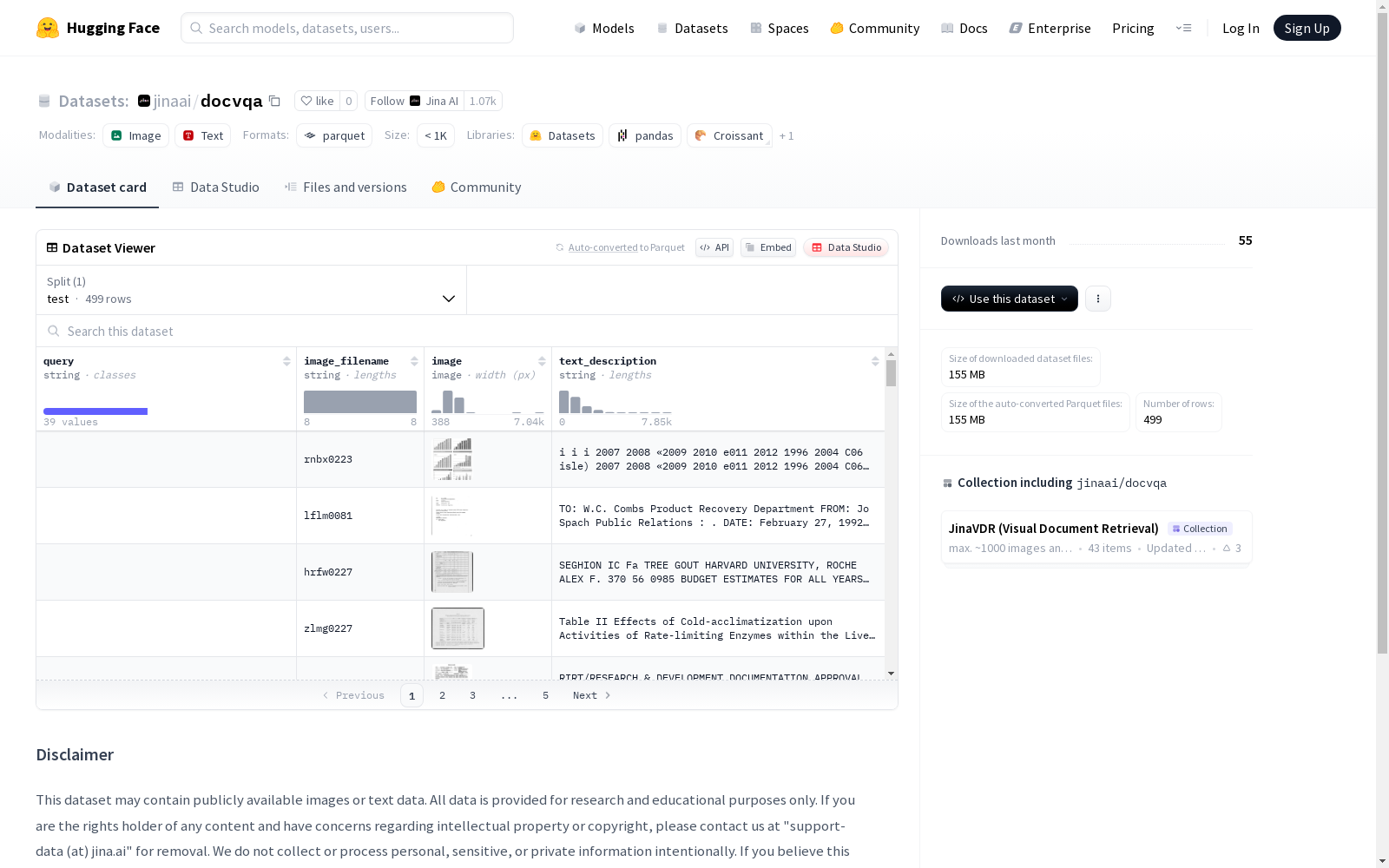Open thumbnail for row hrfw0227
The image size is (1389, 868).
452,572
